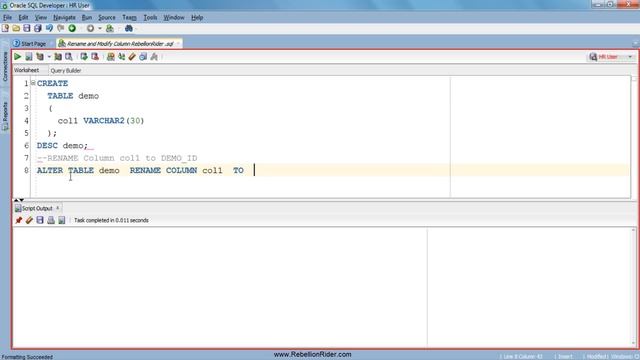Click the binoculars Find icon
Screen dimensions: 640x360
(x=129, y=28)
